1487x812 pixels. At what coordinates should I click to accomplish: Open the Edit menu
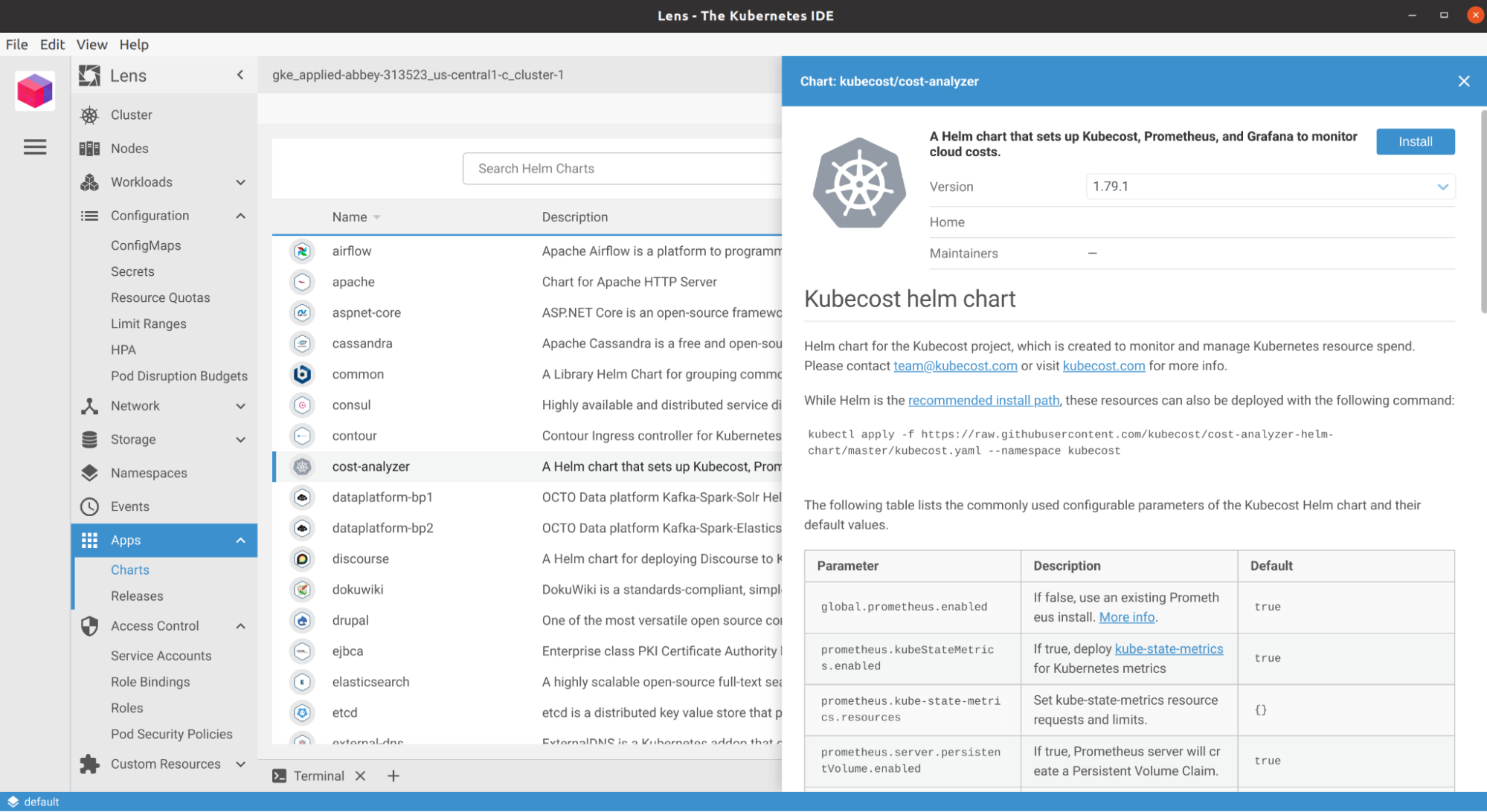click(x=52, y=45)
